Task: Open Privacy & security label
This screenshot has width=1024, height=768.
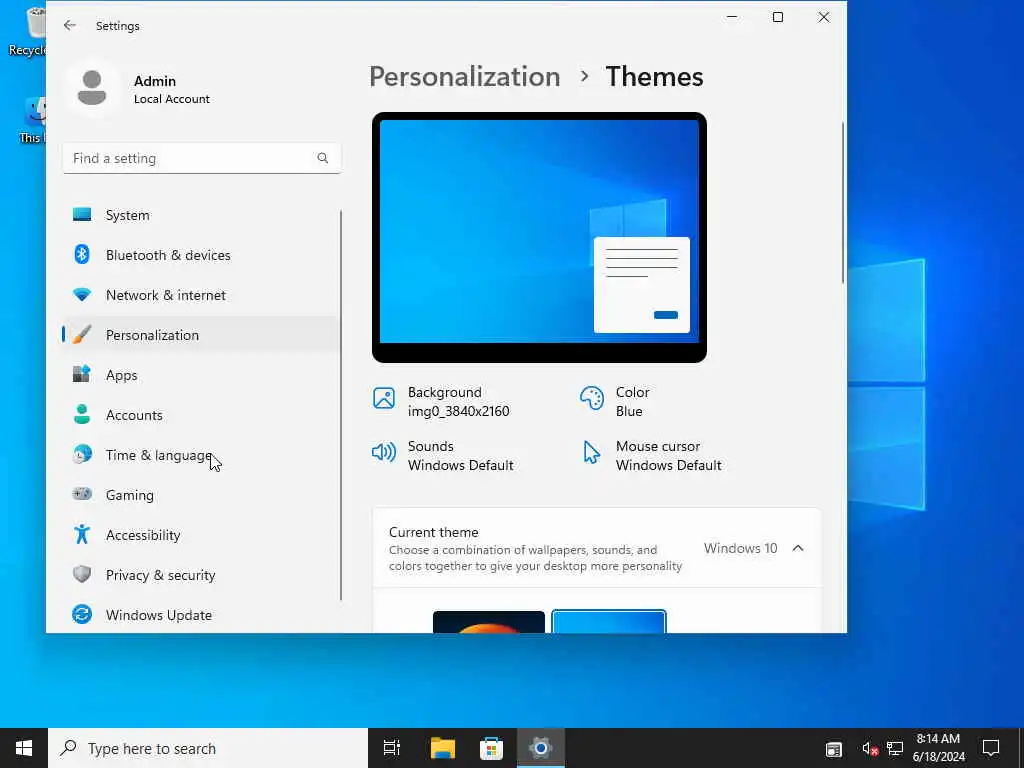Action: click(161, 575)
